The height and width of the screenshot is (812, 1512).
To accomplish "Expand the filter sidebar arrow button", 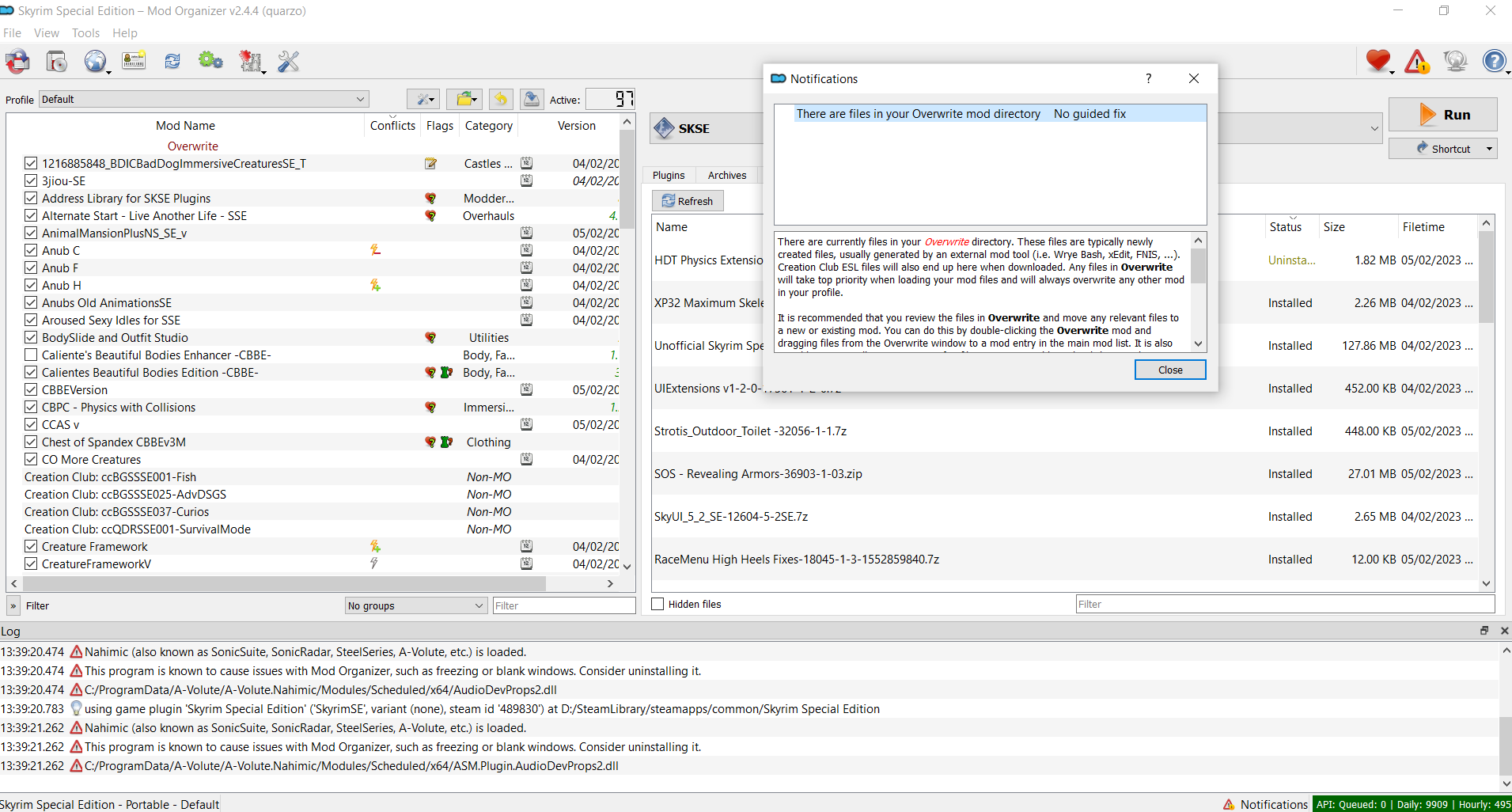I will tap(13, 605).
